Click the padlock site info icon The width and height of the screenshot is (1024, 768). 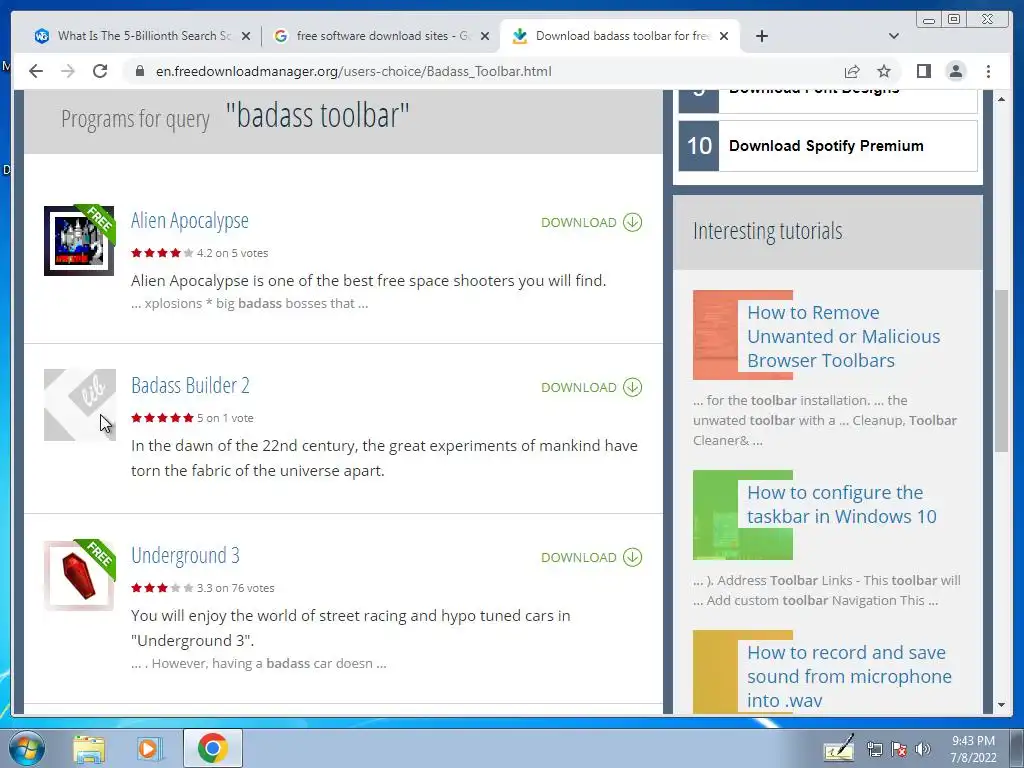tap(139, 71)
